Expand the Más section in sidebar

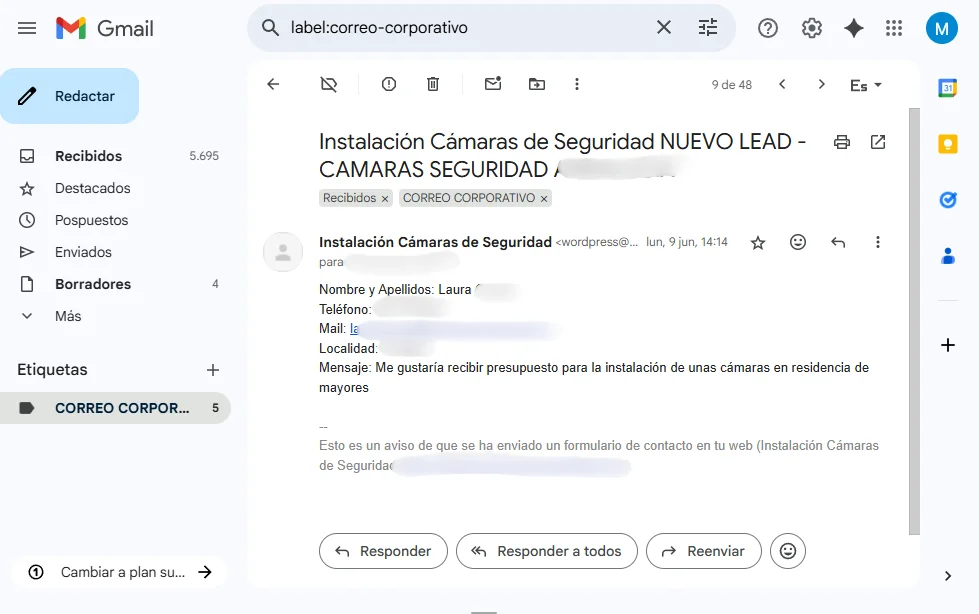click(x=68, y=316)
